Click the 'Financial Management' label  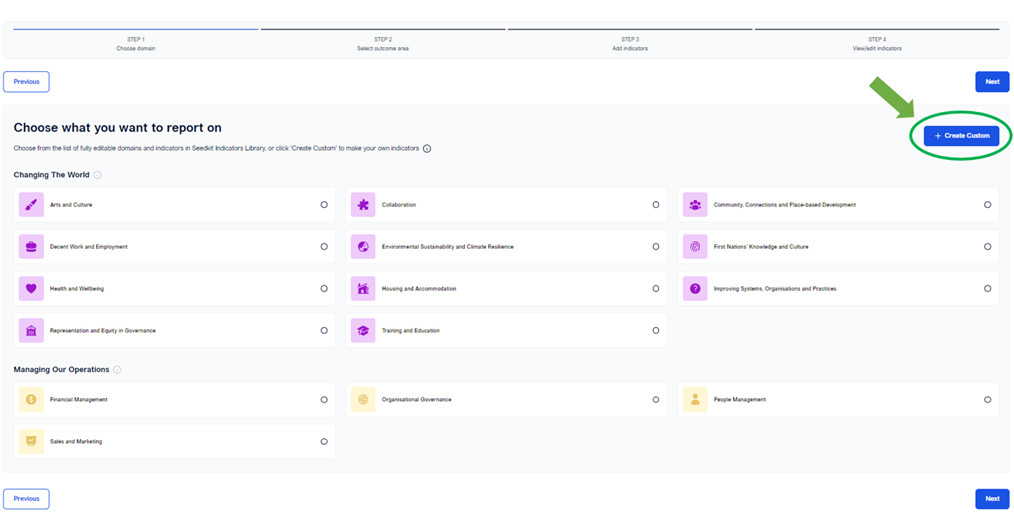[79, 400]
